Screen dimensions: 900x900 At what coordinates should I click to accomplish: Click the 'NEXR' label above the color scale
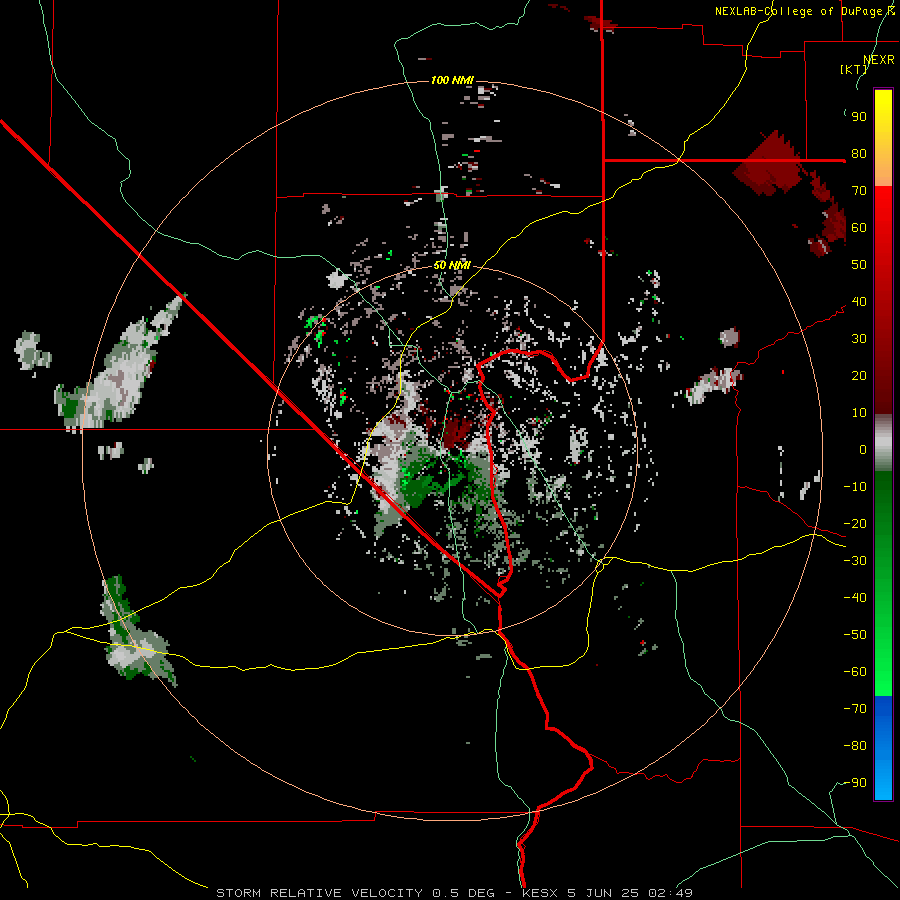point(879,60)
